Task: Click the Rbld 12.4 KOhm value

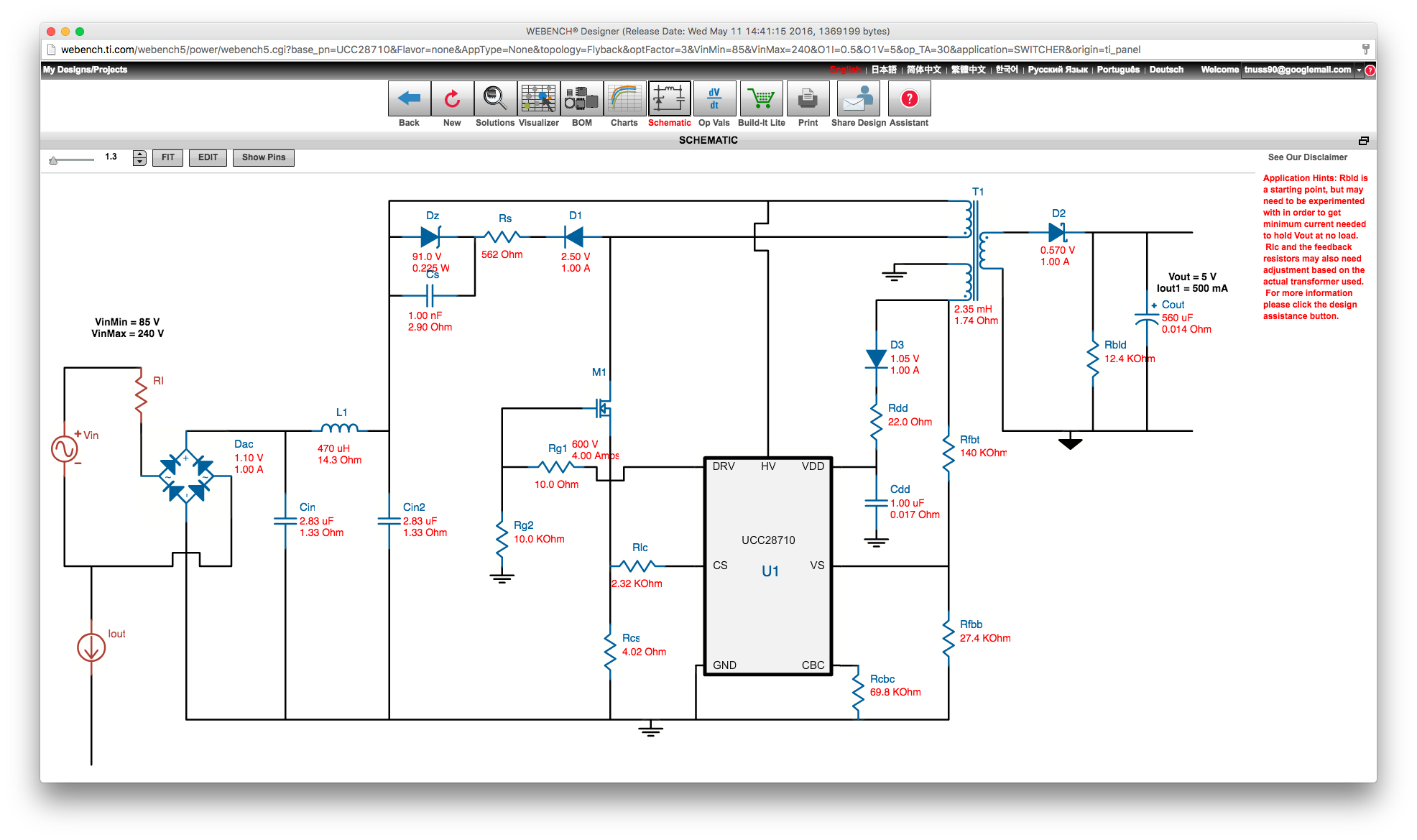Action: [x=1130, y=359]
